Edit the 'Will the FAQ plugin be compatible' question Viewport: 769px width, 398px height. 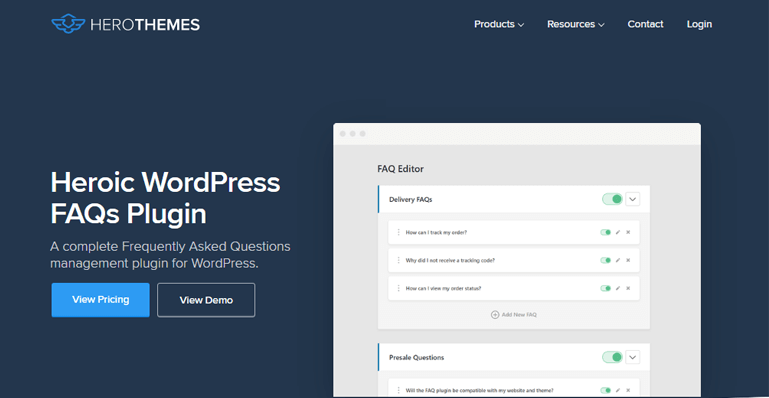618,391
